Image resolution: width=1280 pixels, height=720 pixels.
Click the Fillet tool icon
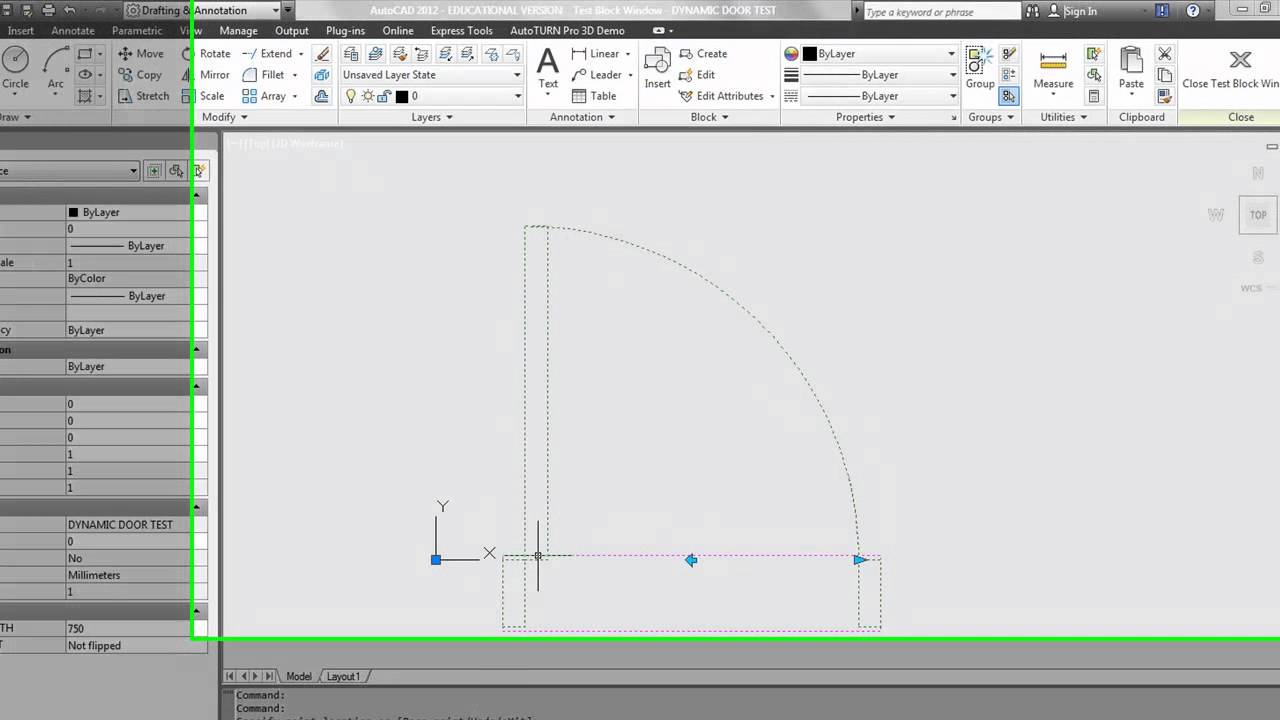pos(250,75)
